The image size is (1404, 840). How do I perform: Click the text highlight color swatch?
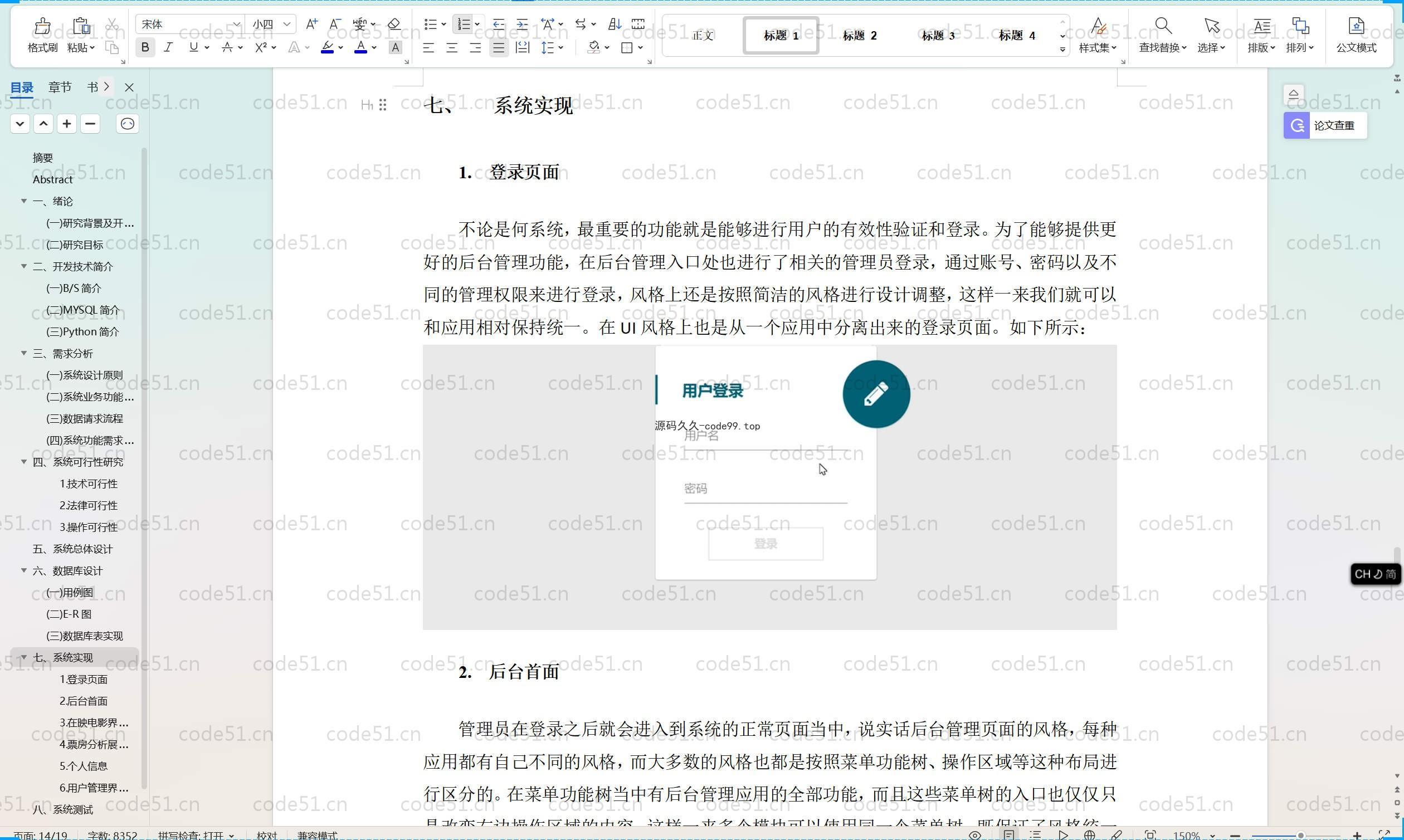click(x=327, y=47)
